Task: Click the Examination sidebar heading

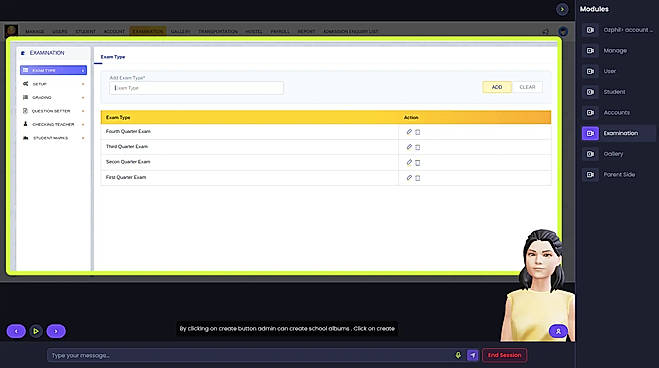Action: [47, 53]
